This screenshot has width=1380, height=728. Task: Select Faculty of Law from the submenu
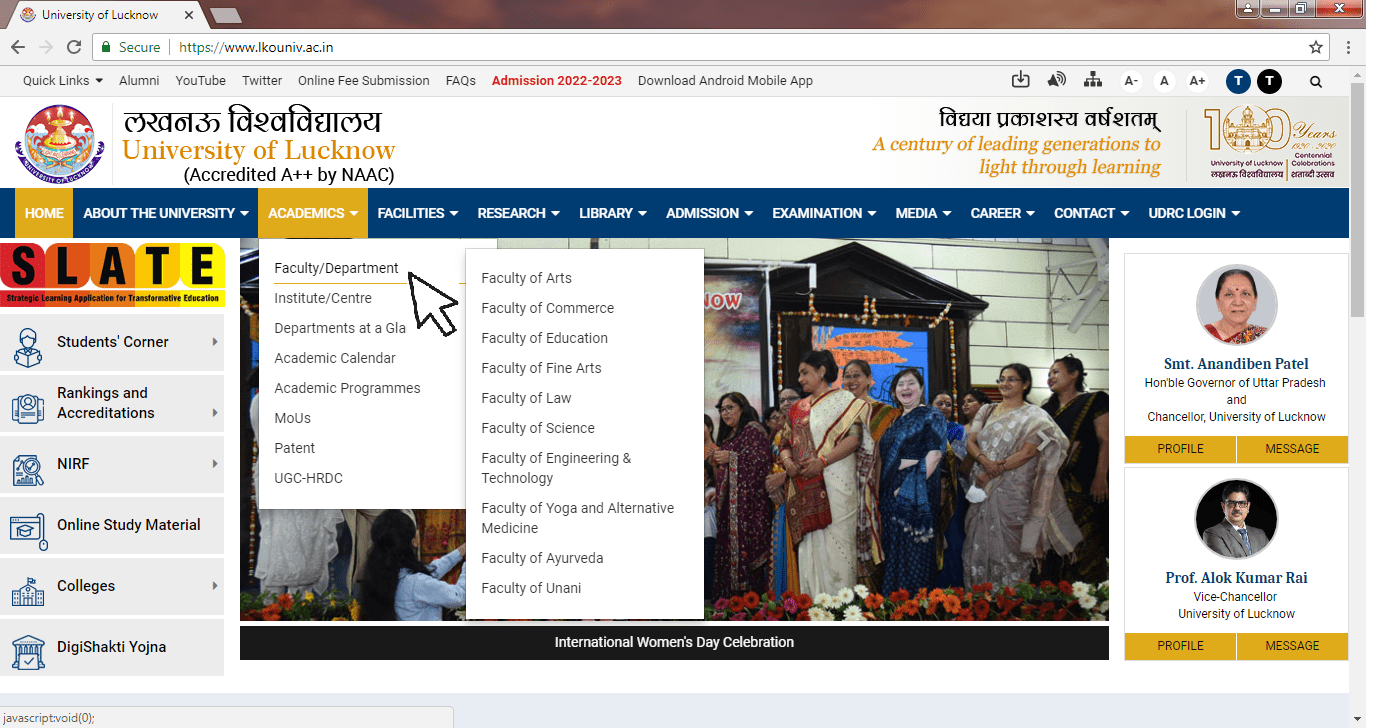526,397
